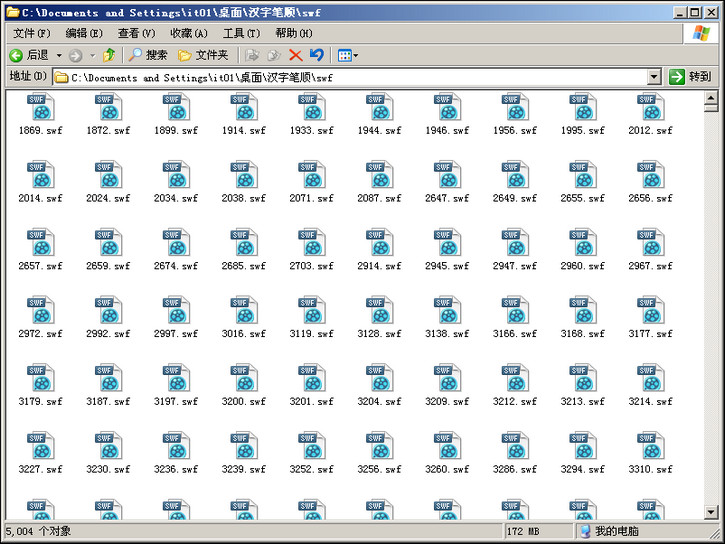
Task: Click the 5,004 个对象 status text
Action: pyautogui.click(x=38, y=532)
